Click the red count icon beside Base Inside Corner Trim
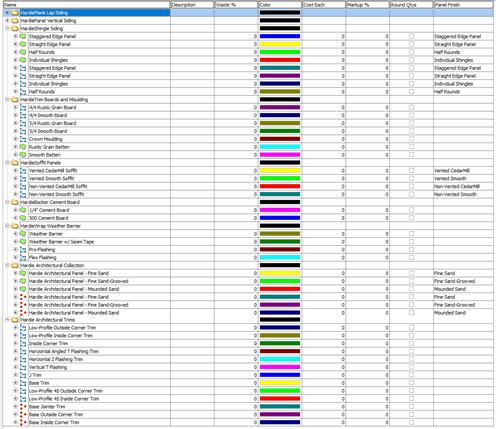 pyautogui.click(x=23, y=423)
